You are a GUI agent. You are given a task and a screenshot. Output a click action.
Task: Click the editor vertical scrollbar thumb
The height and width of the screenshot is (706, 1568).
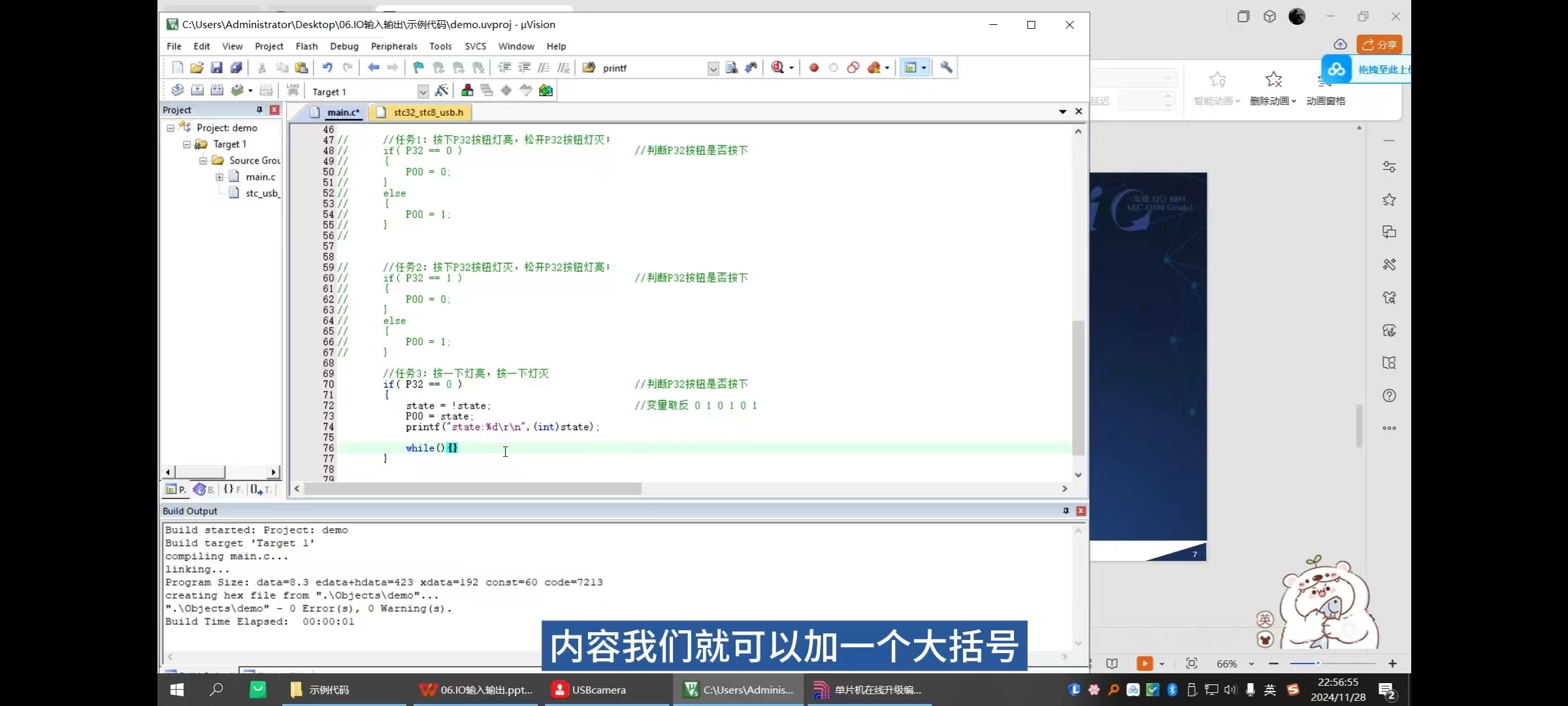coord(1078,387)
